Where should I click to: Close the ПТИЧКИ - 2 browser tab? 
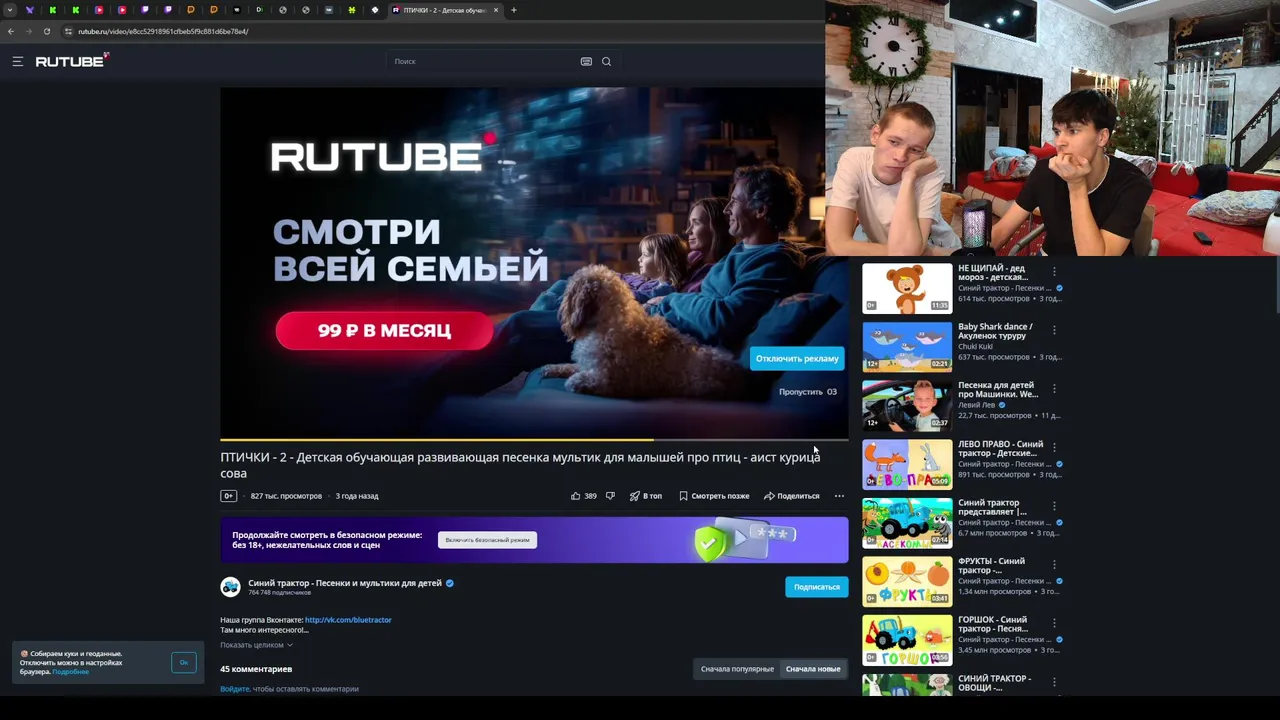496,10
